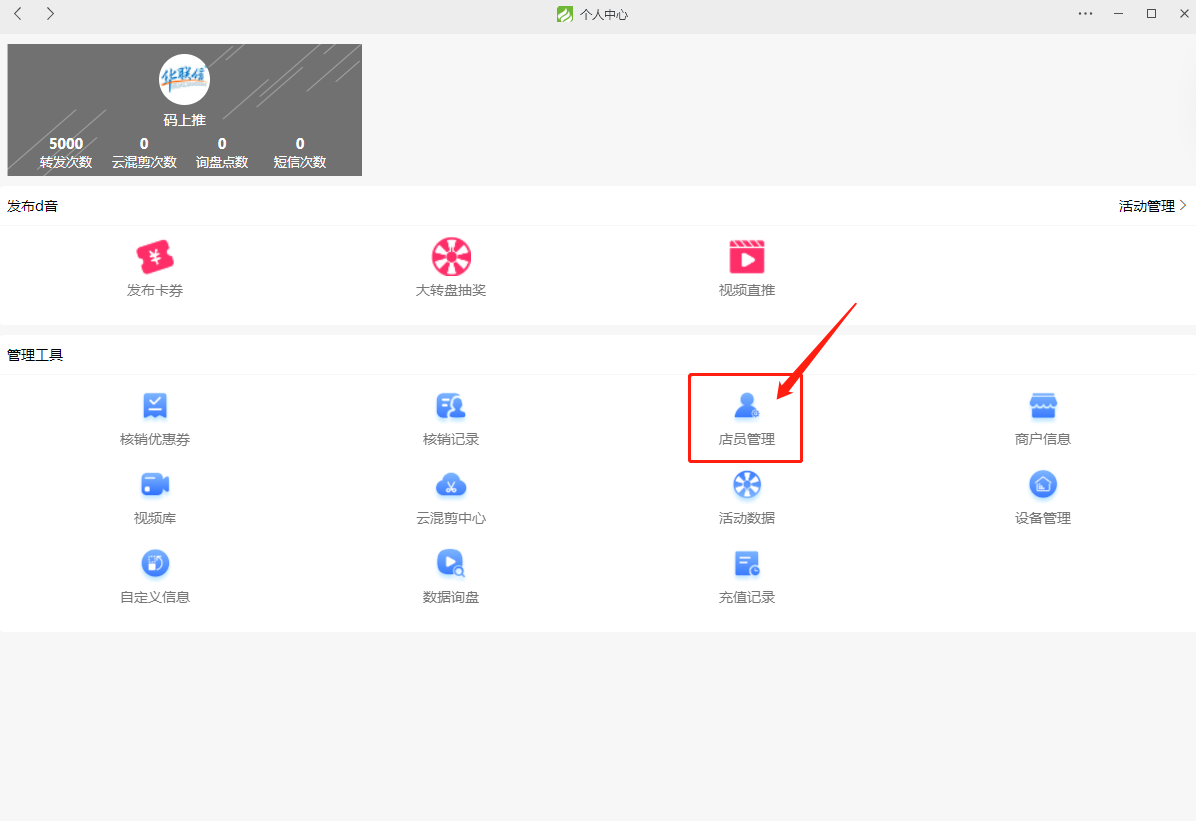Image resolution: width=1196 pixels, height=821 pixels.
Task: Go forward with the right arrow
Action: point(50,14)
